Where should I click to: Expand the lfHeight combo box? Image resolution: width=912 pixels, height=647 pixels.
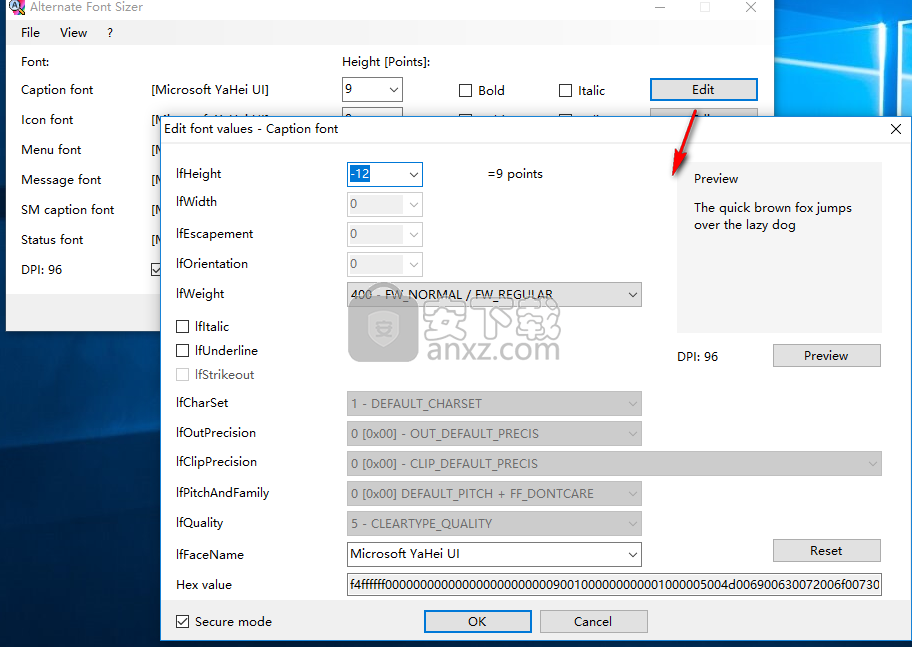(x=414, y=175)
